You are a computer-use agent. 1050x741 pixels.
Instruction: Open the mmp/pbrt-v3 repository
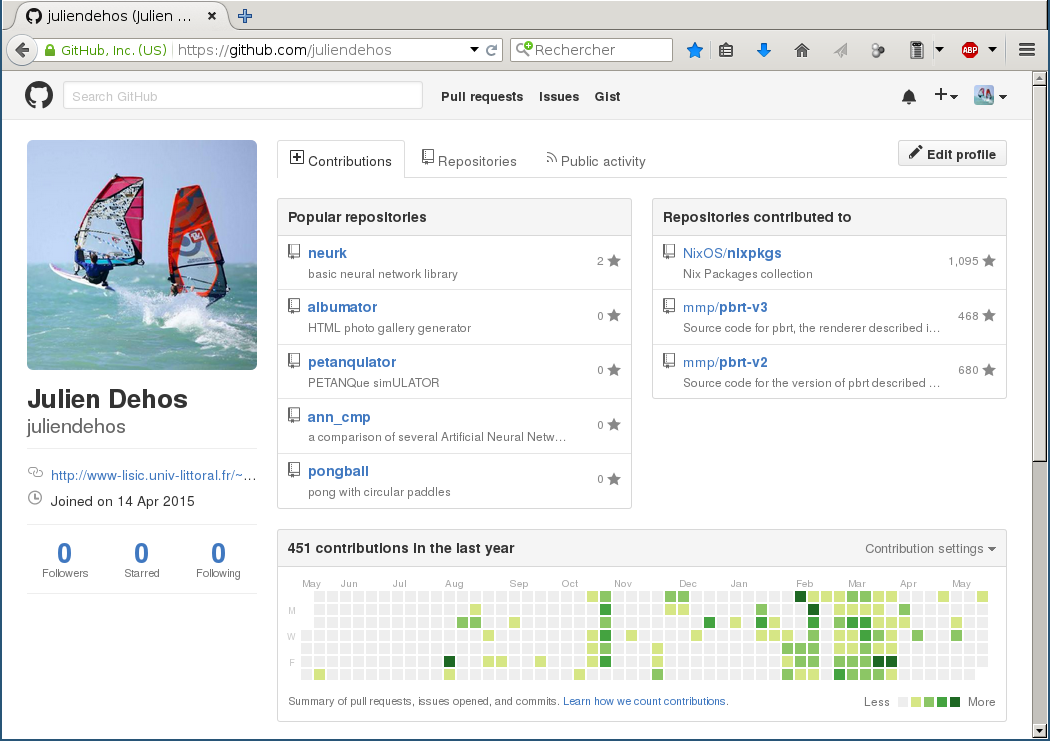tap(725, 307)
